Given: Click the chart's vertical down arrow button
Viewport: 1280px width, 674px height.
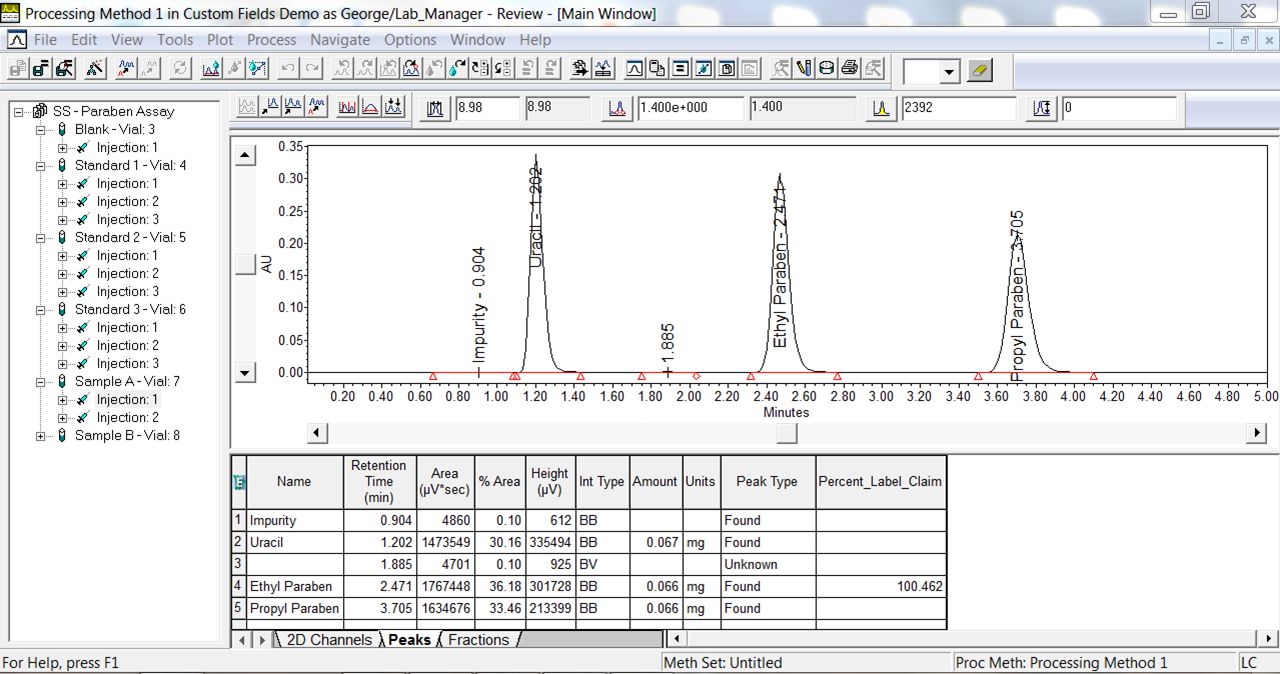Looking at the screenshot, I should [244, 373].
